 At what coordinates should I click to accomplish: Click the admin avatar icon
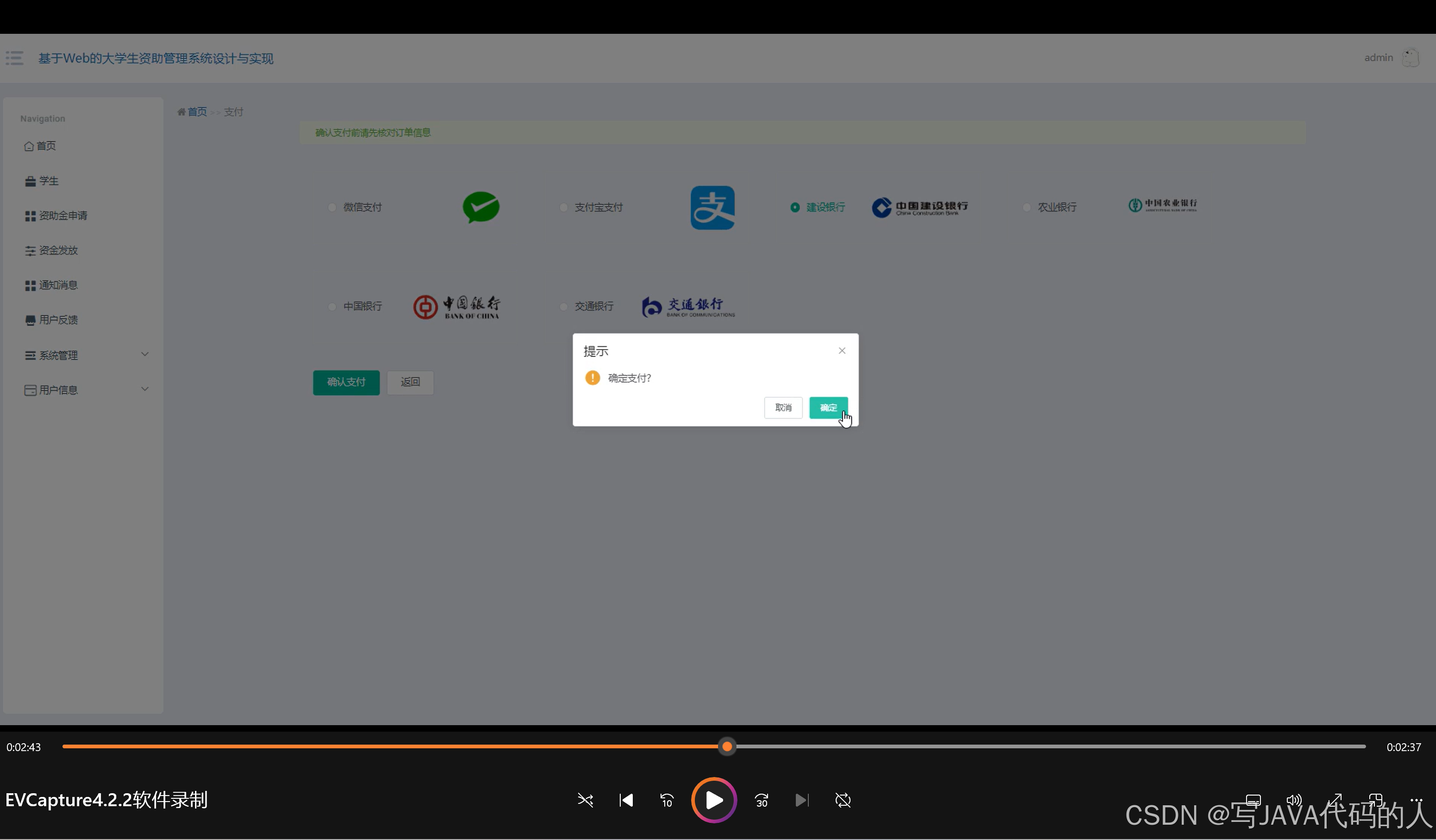[x=1411, y=57]
